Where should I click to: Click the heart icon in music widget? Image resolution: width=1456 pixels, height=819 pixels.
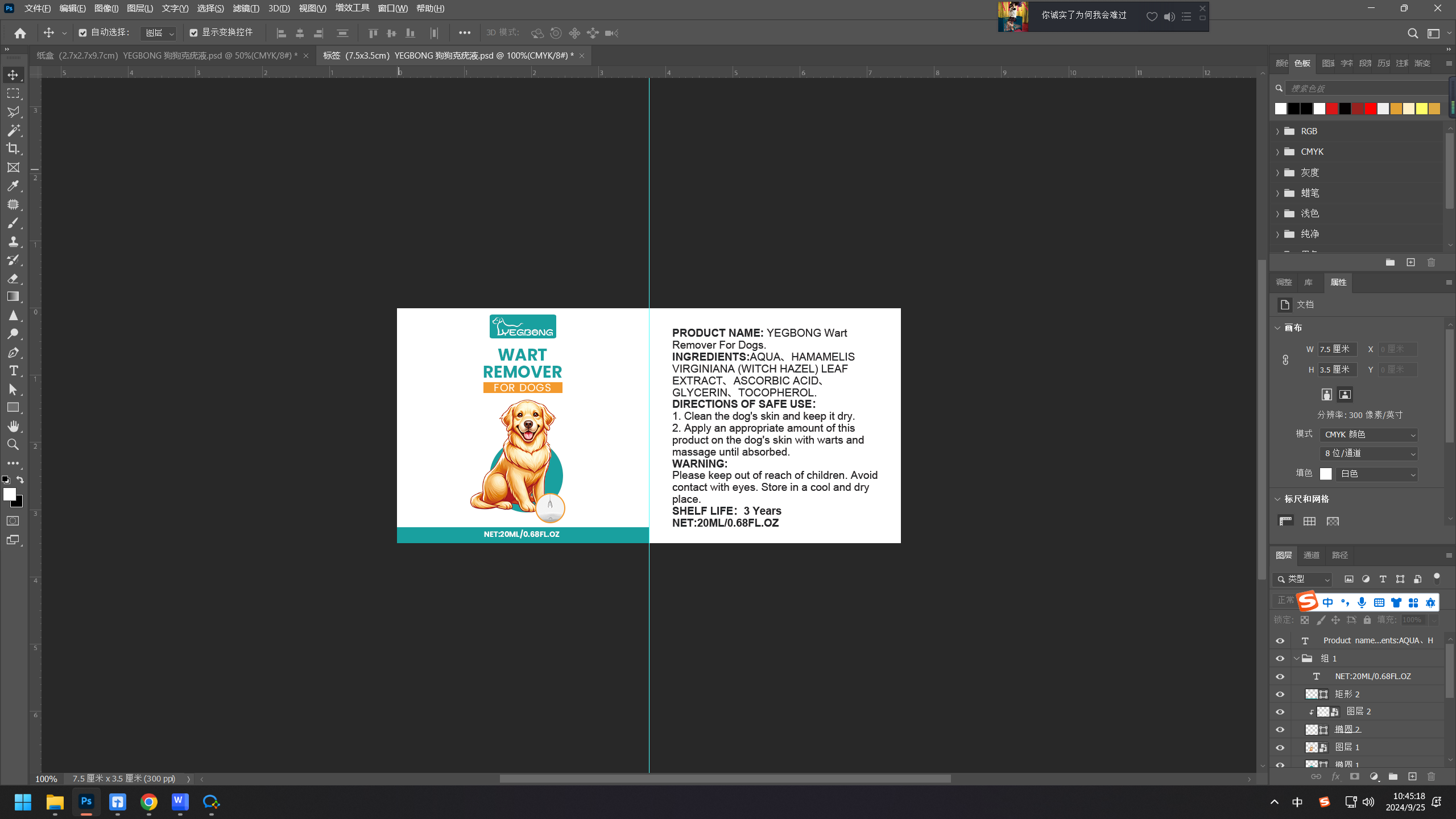pos(1152,16)
